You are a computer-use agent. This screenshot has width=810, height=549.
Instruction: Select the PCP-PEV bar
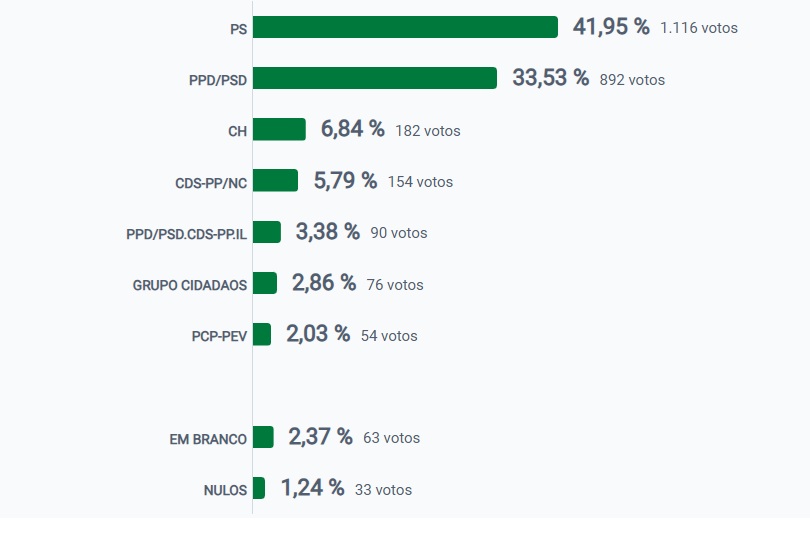(262, 334)
